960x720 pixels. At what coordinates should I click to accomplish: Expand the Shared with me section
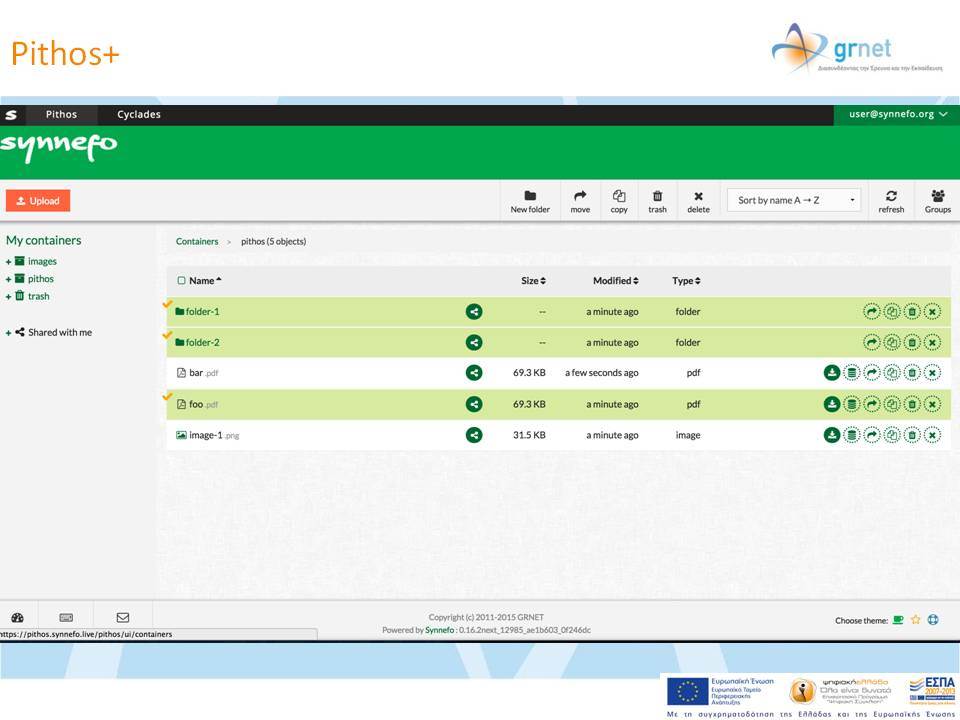9,333
